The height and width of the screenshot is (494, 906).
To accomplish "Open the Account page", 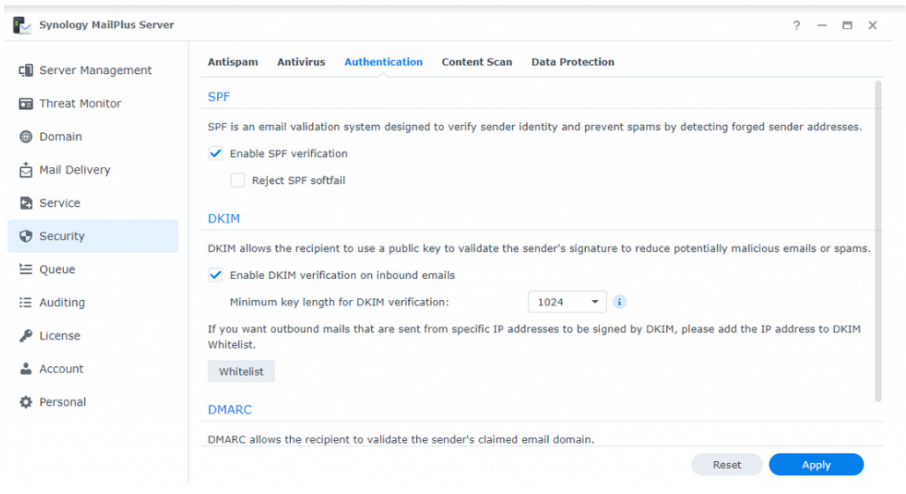I will pyautogui.click(x=93, y=369).
